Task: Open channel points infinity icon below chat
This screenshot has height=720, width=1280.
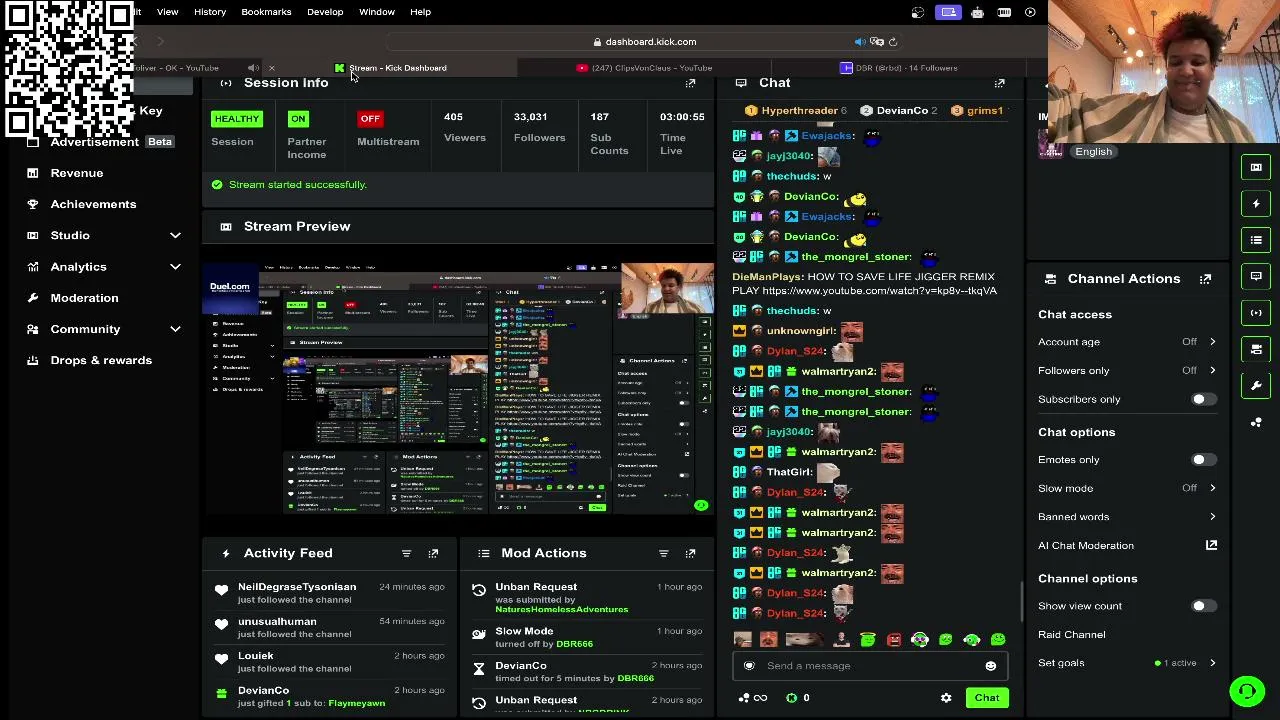Action: (753, 698)
